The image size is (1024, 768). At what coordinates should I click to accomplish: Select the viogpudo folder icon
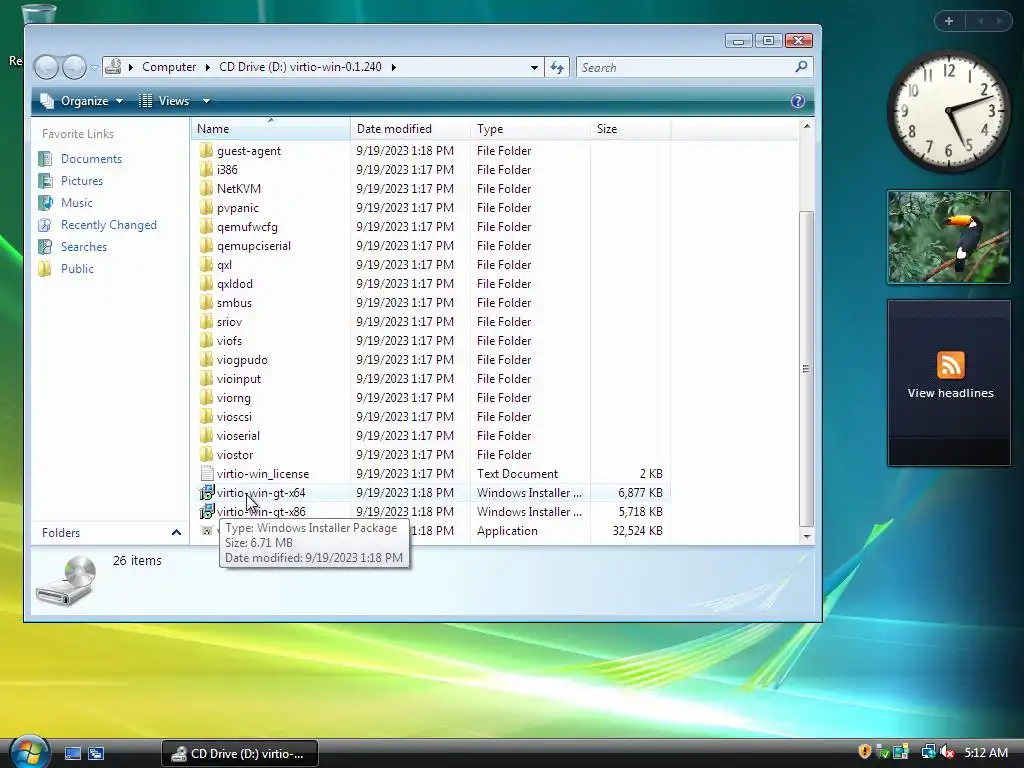pos(206,359)
